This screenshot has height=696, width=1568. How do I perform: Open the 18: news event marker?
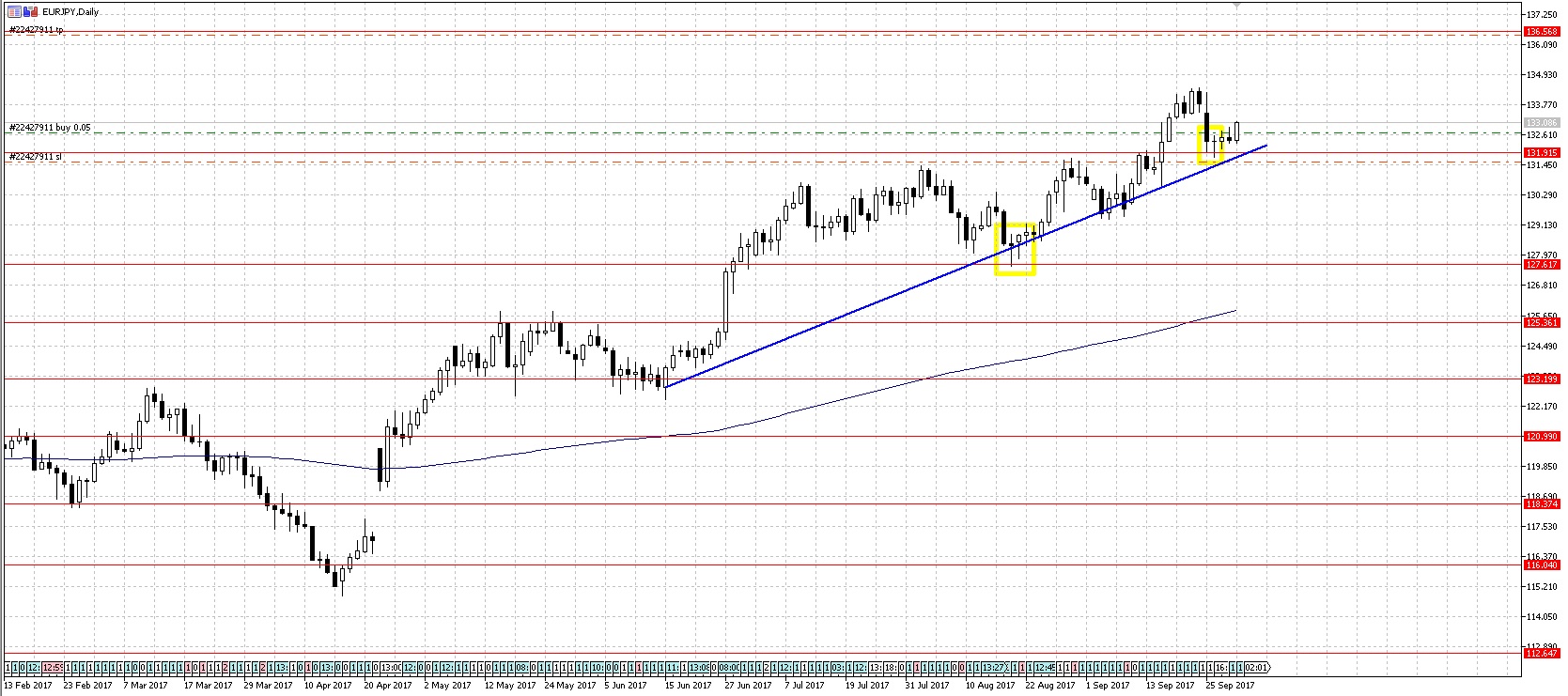click(891, 667)
